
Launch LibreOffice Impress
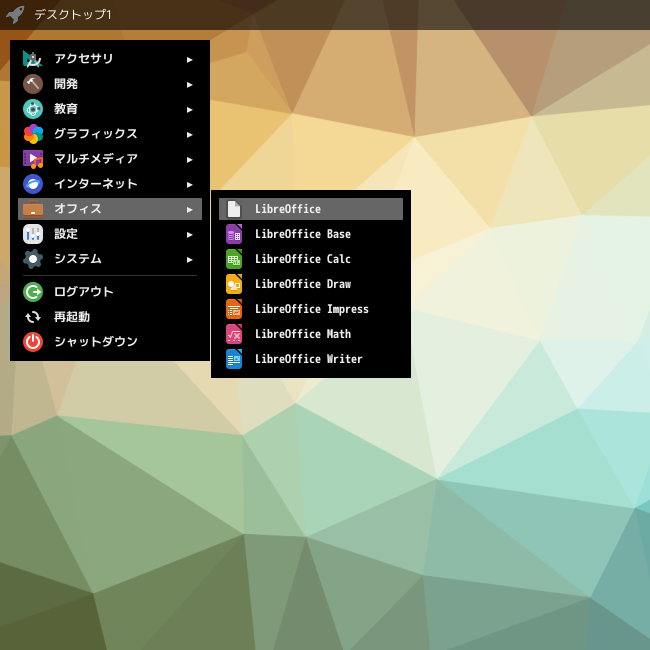click(x=311, y=309)
